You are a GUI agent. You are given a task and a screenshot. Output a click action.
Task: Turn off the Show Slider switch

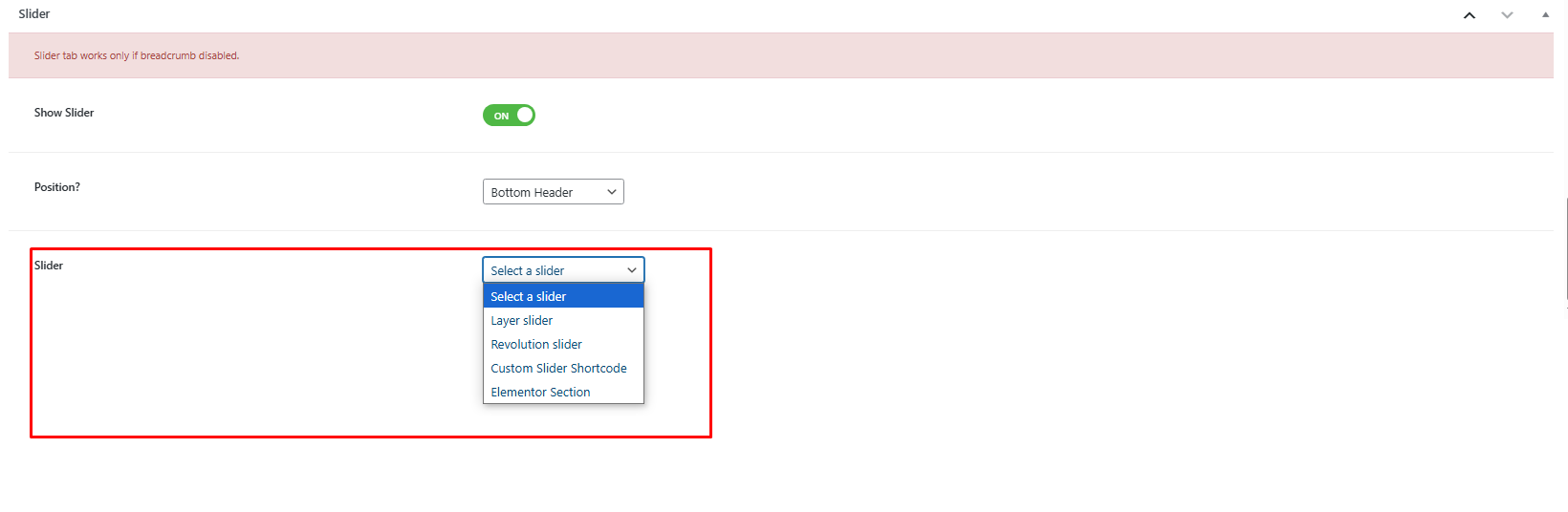509,116
